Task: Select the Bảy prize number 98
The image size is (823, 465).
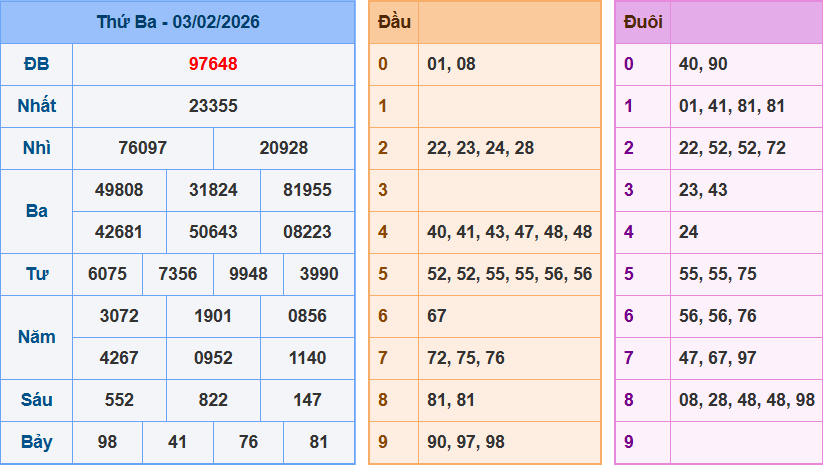Action: click(107, 442)
